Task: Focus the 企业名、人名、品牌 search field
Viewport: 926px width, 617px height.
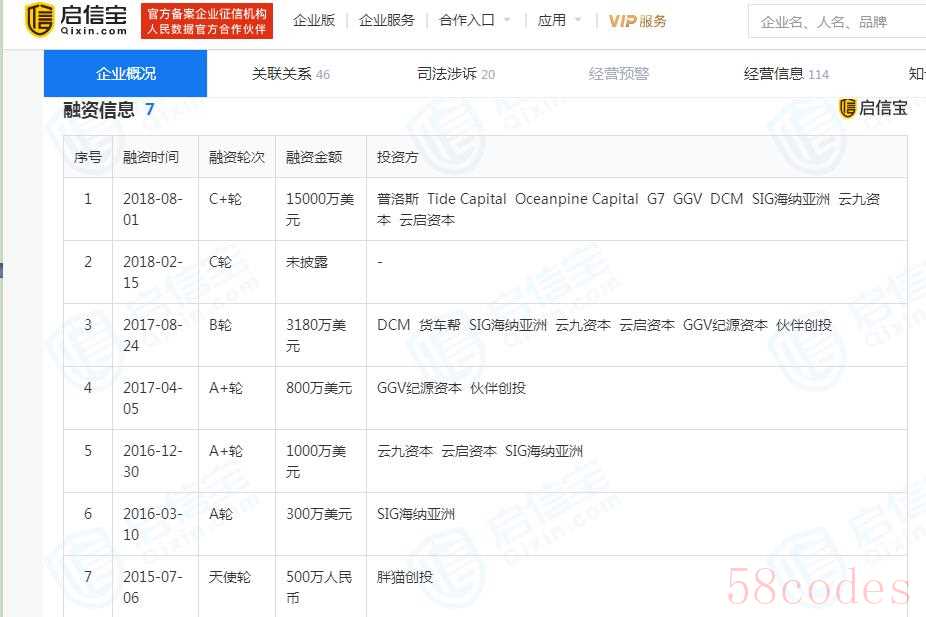Action: tap(837, 22)
